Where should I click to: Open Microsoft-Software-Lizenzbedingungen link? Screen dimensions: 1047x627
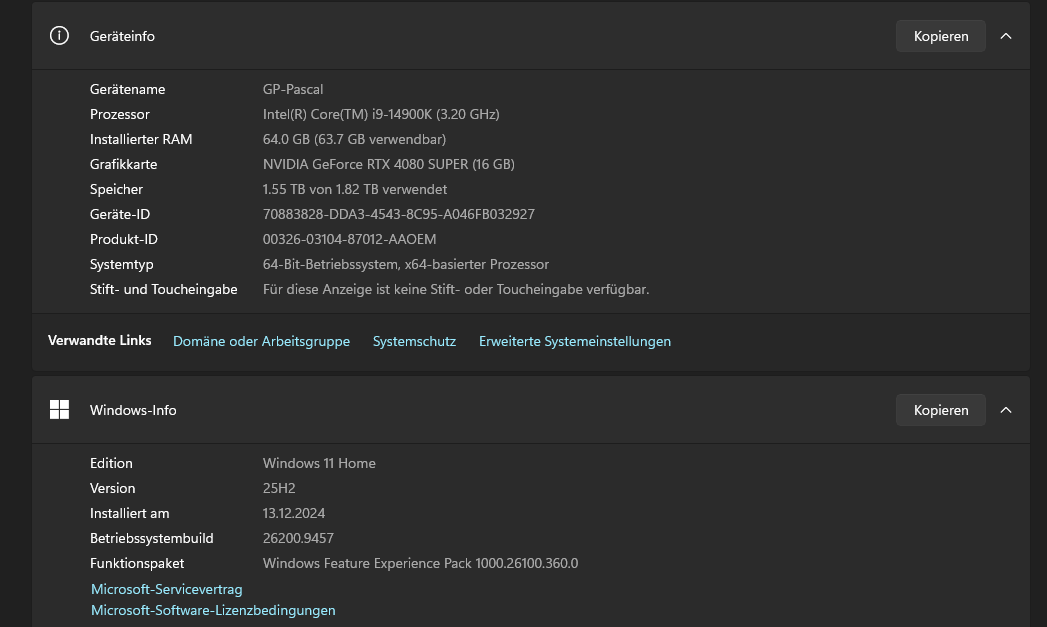pyautogui.click(x=213, y=610)
